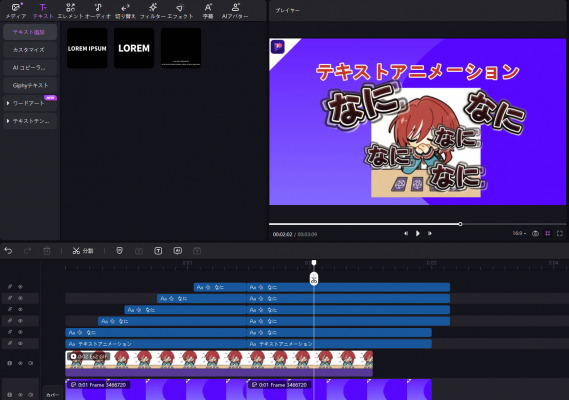This screenshot has width=569, height=400.
Task: Select the first 0:01 Frame 3466720 clip
Action: (156, 389)
